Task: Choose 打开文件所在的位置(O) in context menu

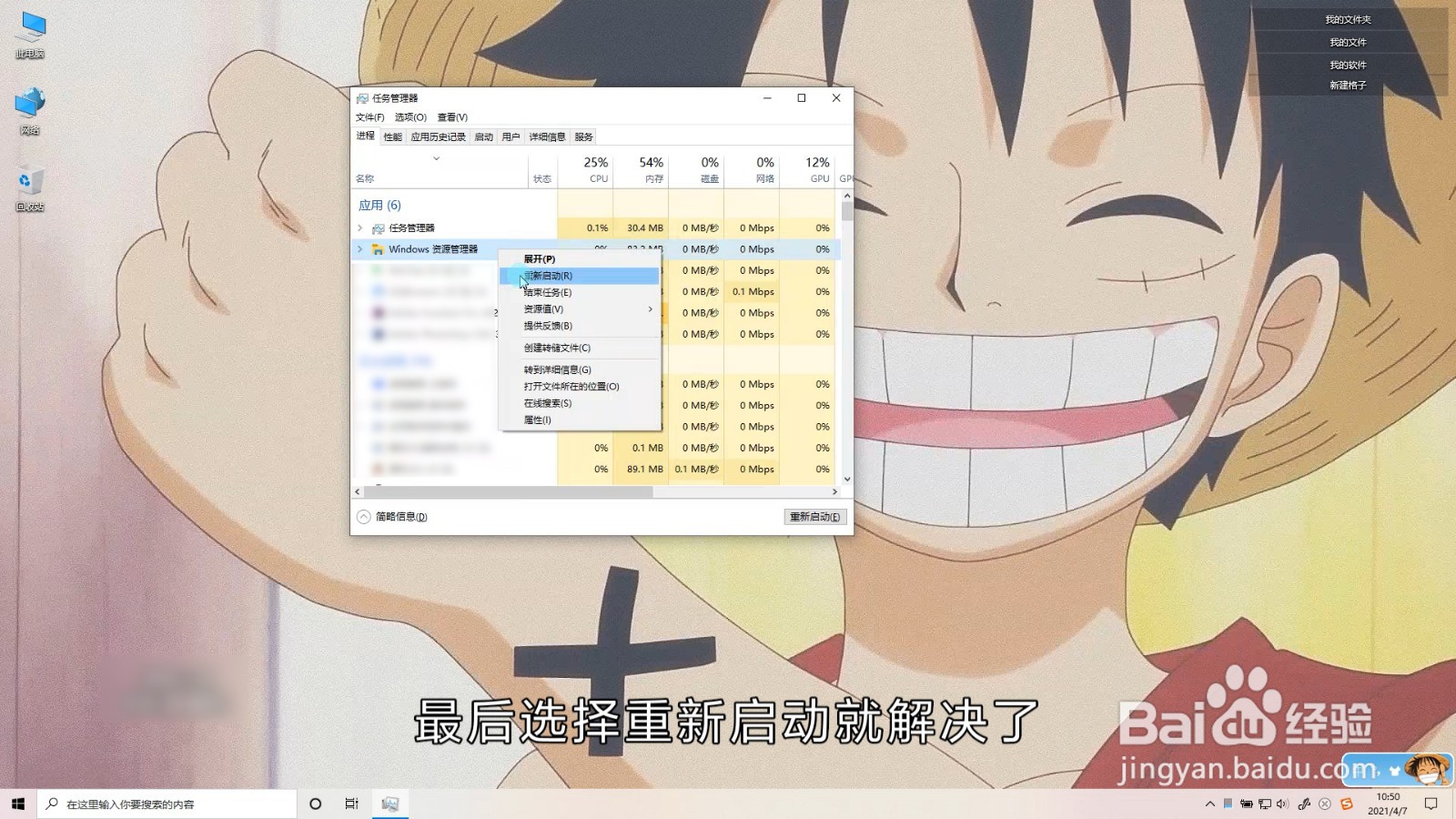Action: [x=579, y=387]
